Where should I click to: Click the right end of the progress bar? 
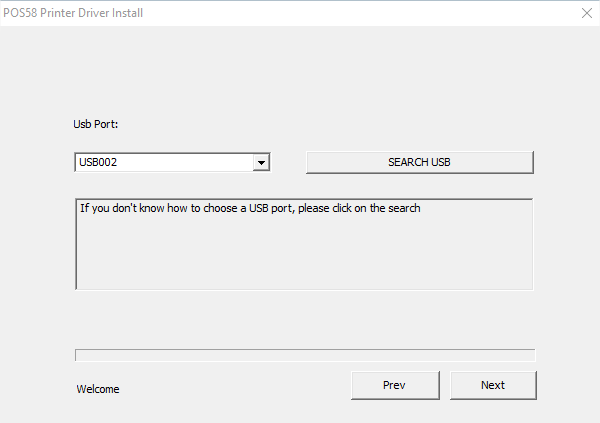click(x=529, y=355)
